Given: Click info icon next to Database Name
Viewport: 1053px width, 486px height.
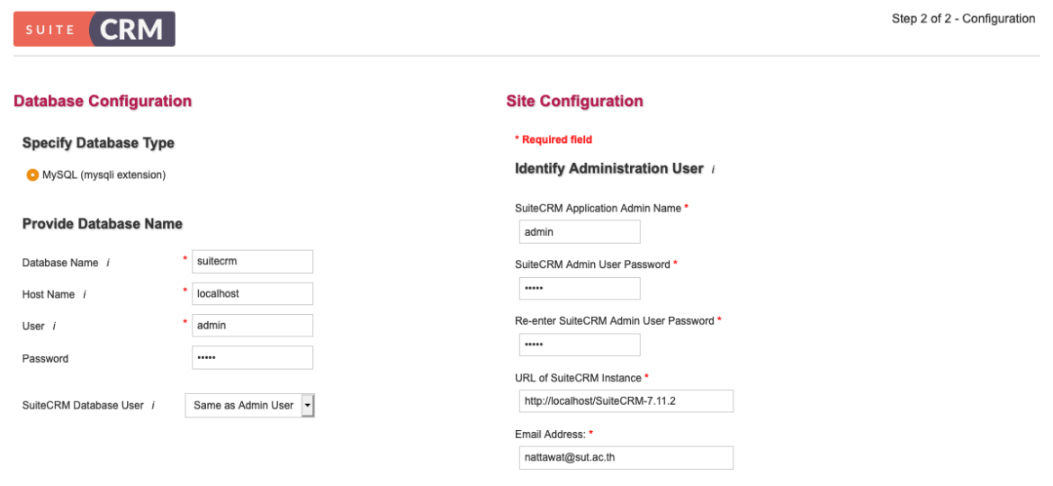Looking at the screenshot, I should 108,262.
